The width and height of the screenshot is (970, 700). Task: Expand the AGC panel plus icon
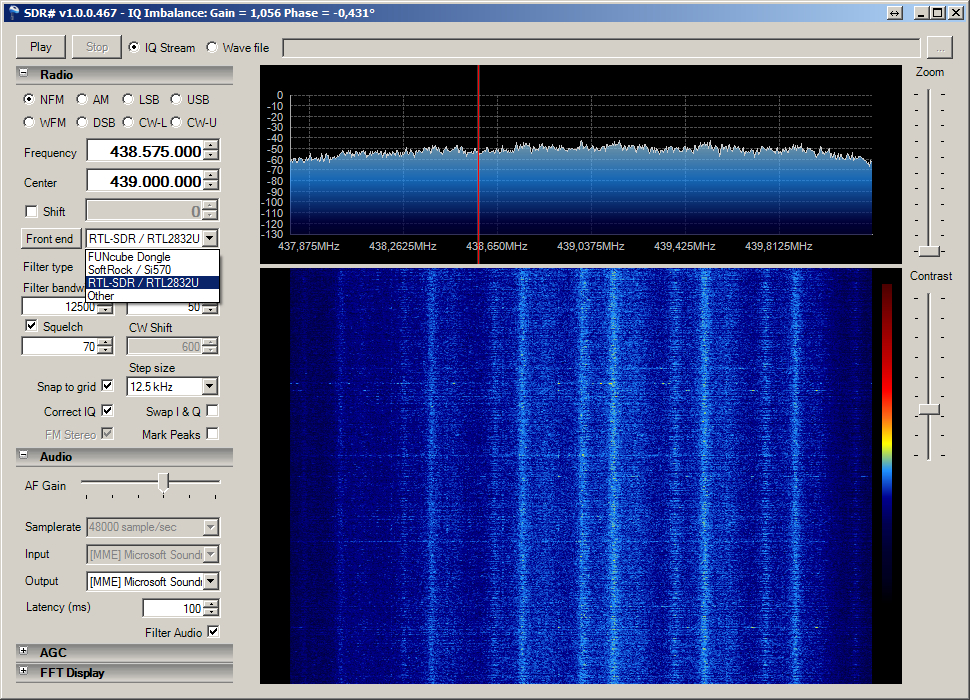coord(24,651)
